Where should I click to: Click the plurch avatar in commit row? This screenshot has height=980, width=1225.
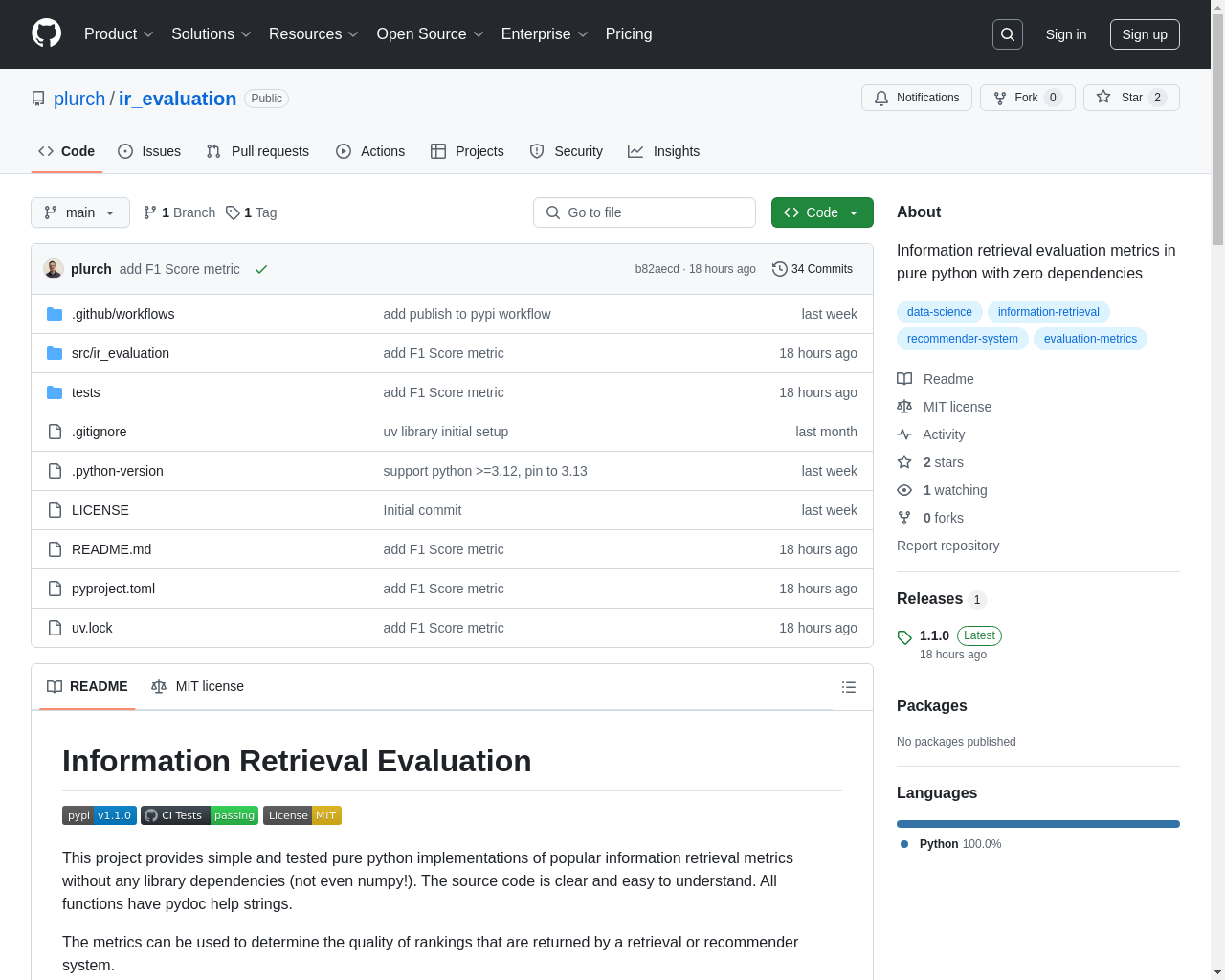tap(54, 269)
